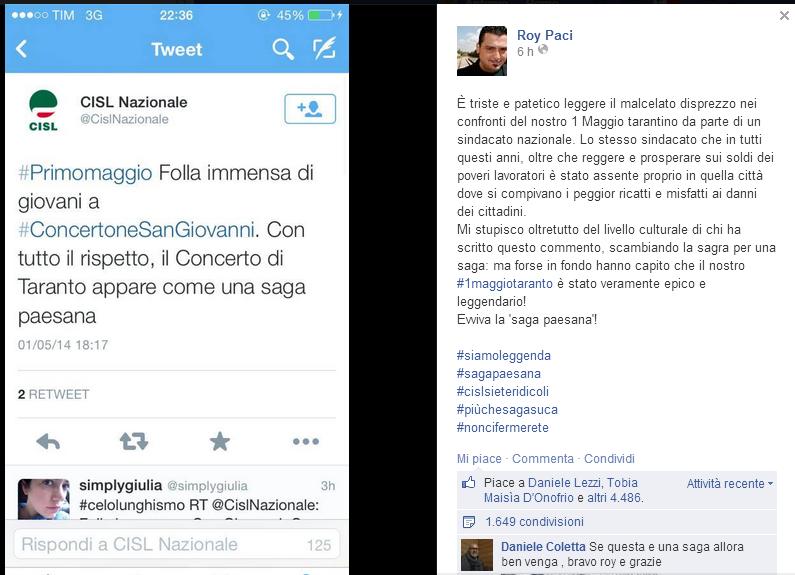The width and height of the screenshot is (795, 575).
Task: Reply to the tweet using arrow icon
Action: click(49, 441)
